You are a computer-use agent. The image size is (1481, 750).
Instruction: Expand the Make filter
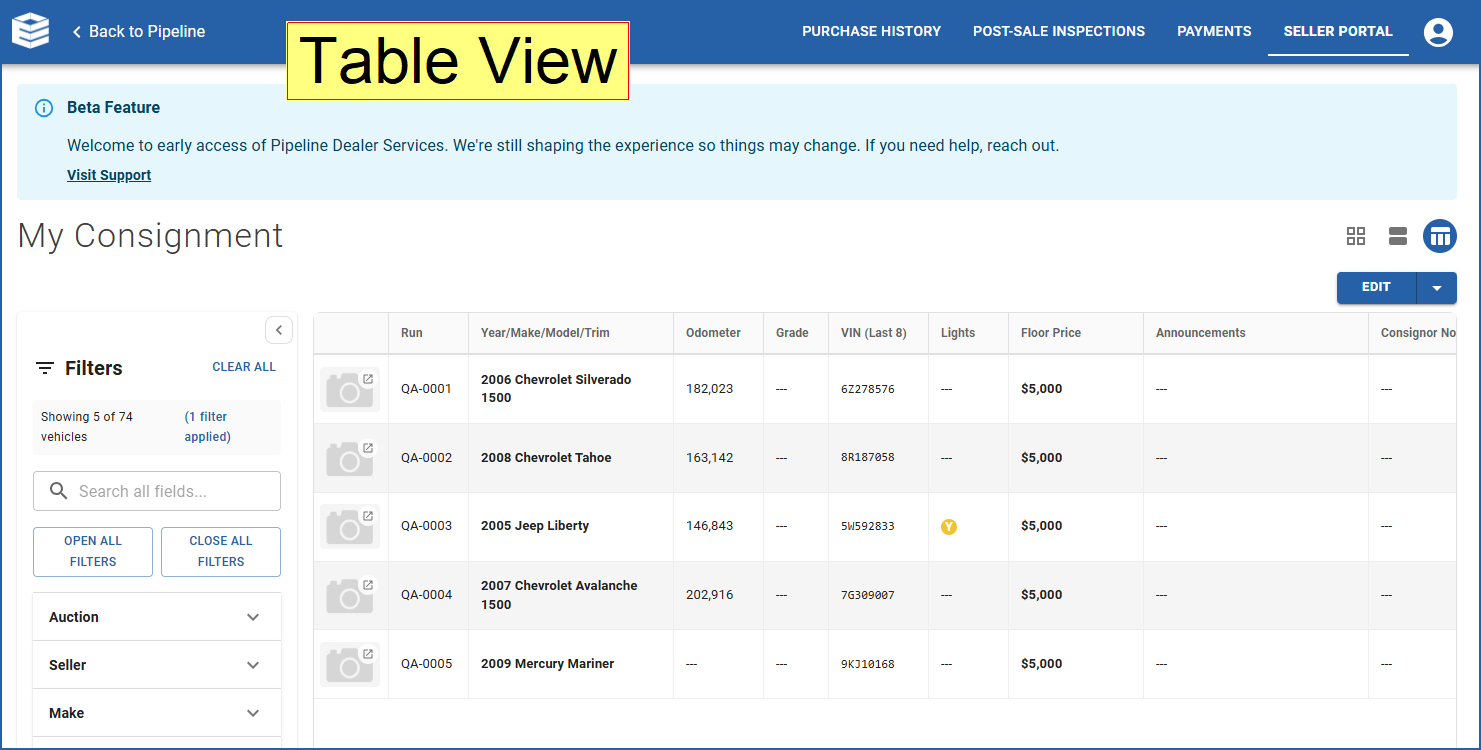pos(157,713)
